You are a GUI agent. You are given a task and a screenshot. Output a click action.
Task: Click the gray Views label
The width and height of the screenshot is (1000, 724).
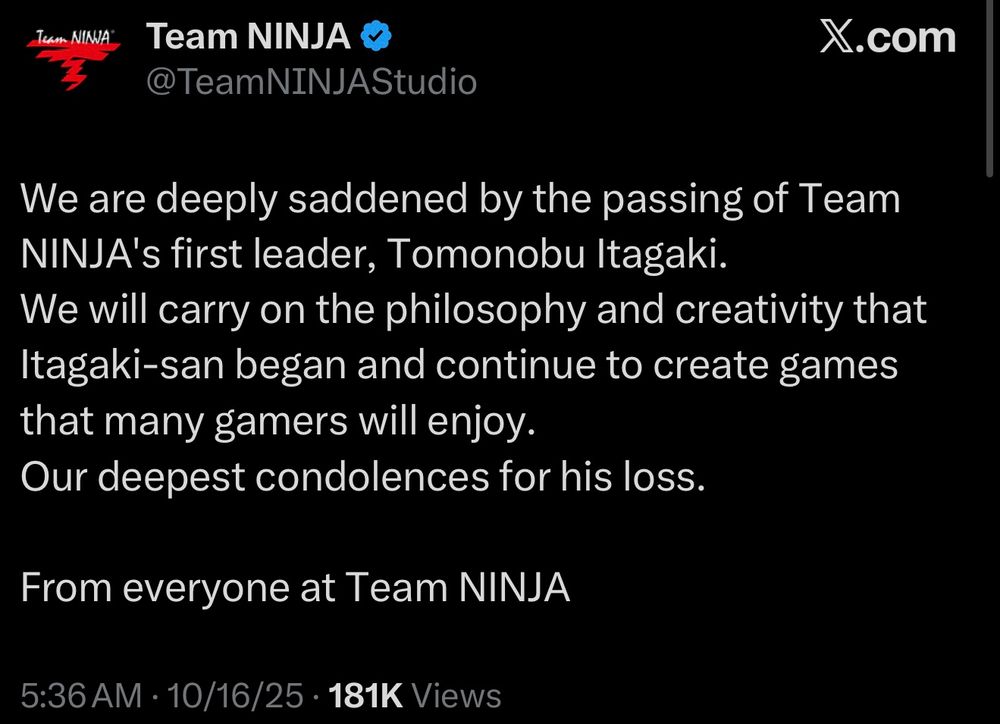coord(457,695)
